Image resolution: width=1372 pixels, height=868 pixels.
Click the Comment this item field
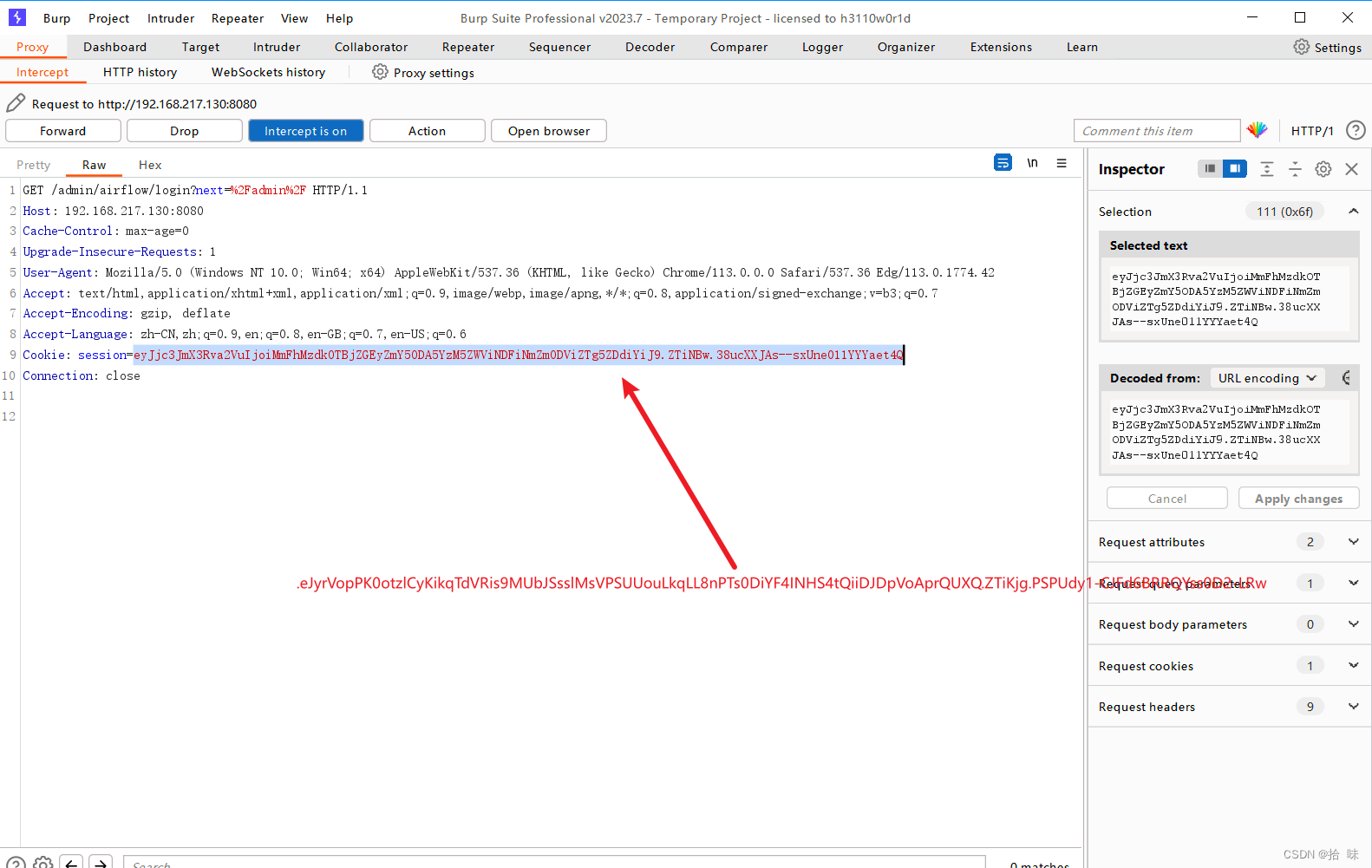(1157, 131)
